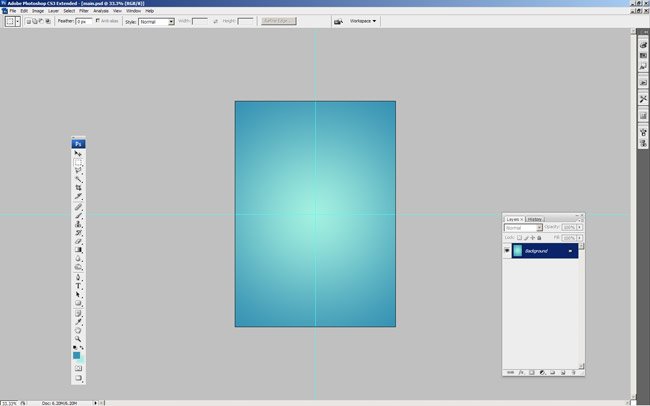Open the Window menu
Screen dimensions: 650x406
click(x=133, y=11)
